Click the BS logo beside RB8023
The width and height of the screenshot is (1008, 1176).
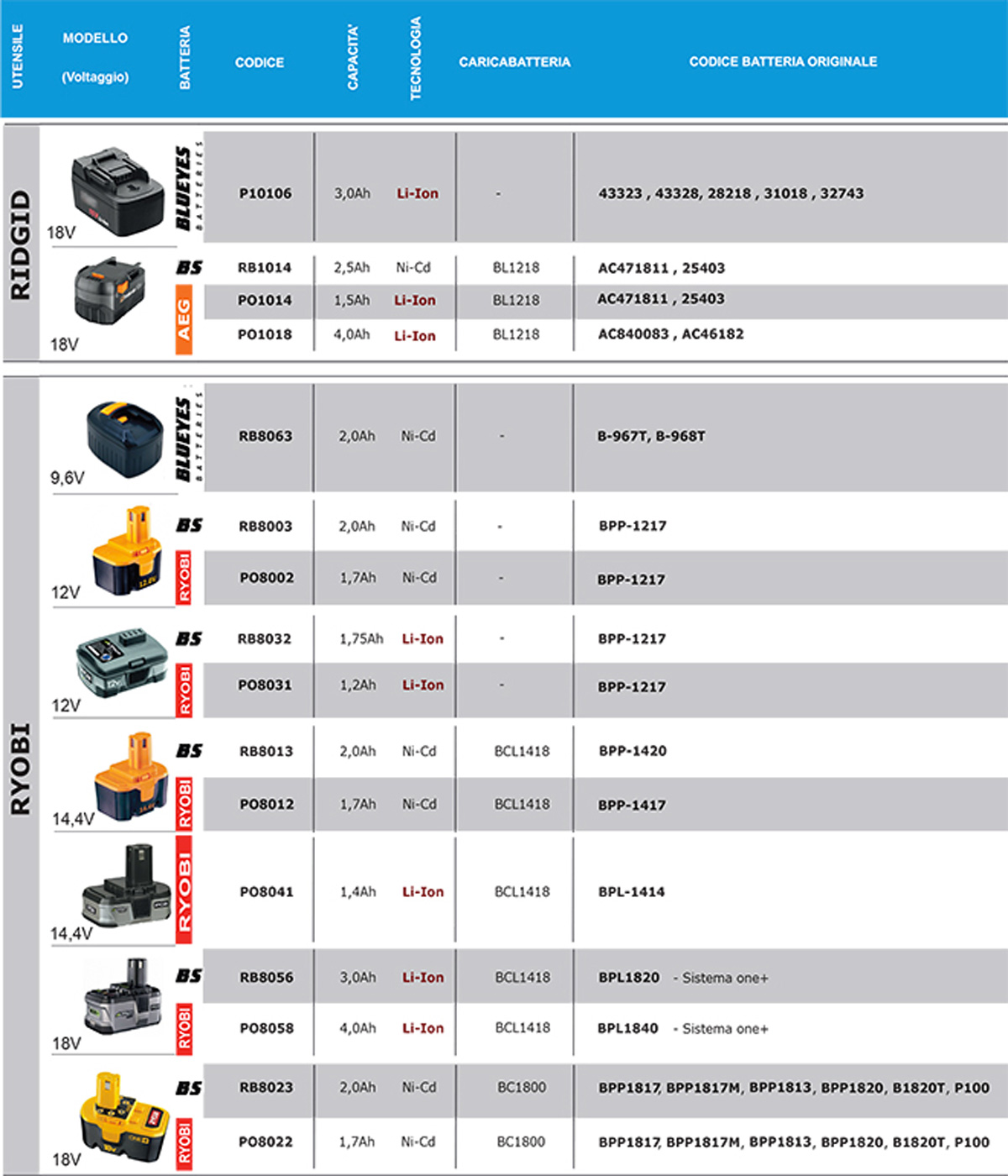[x=189, y=1088]
